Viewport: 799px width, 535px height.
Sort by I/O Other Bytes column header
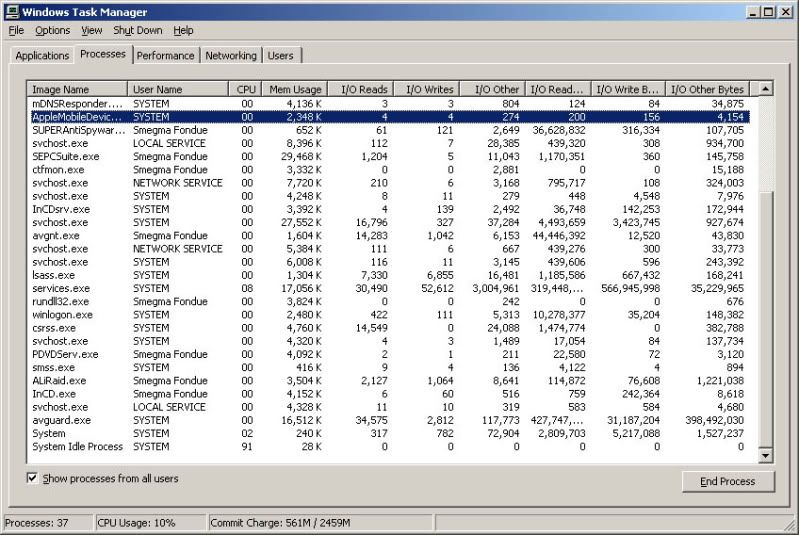click(x=708, y=89)
